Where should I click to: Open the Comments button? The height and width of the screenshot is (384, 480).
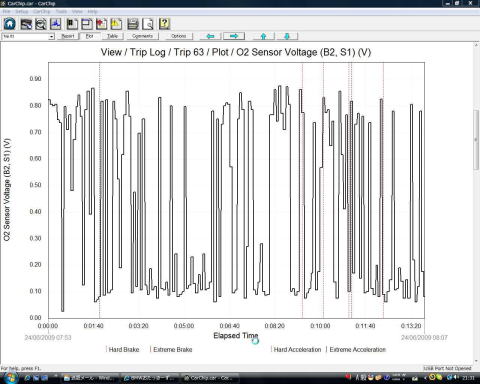142,36
